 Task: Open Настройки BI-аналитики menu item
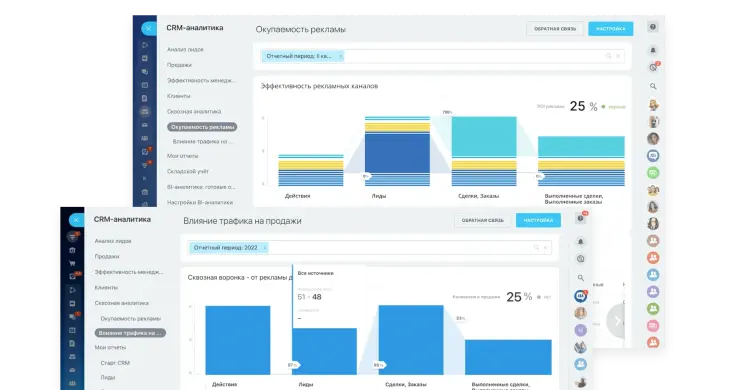200,202
